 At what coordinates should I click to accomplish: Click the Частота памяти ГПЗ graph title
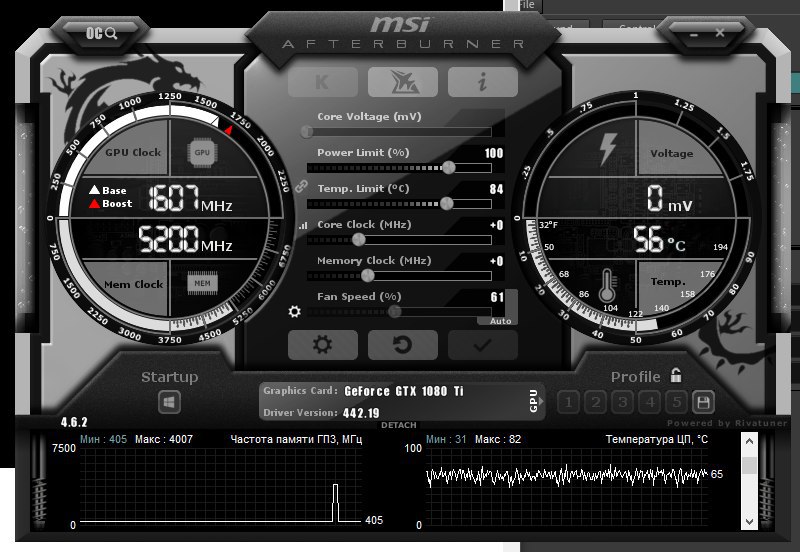point(296,439)
